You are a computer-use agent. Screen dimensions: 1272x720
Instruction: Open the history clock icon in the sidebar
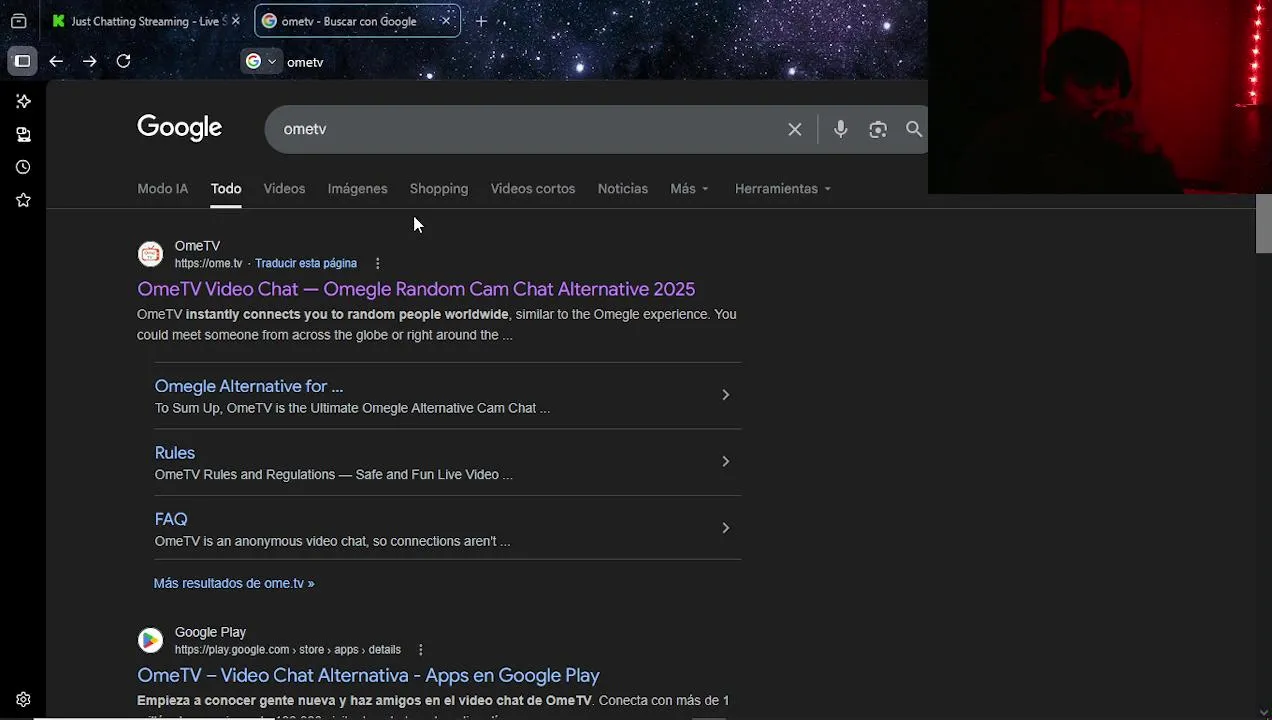tap(23, 167)
